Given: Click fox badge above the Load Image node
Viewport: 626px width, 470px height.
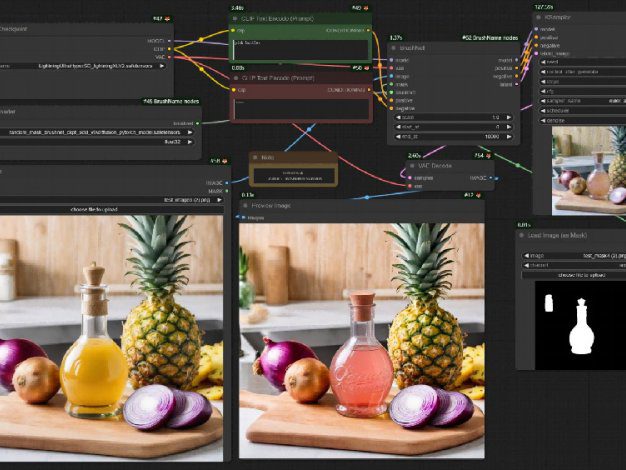Looking at the screenshot, I should [224, 161].
